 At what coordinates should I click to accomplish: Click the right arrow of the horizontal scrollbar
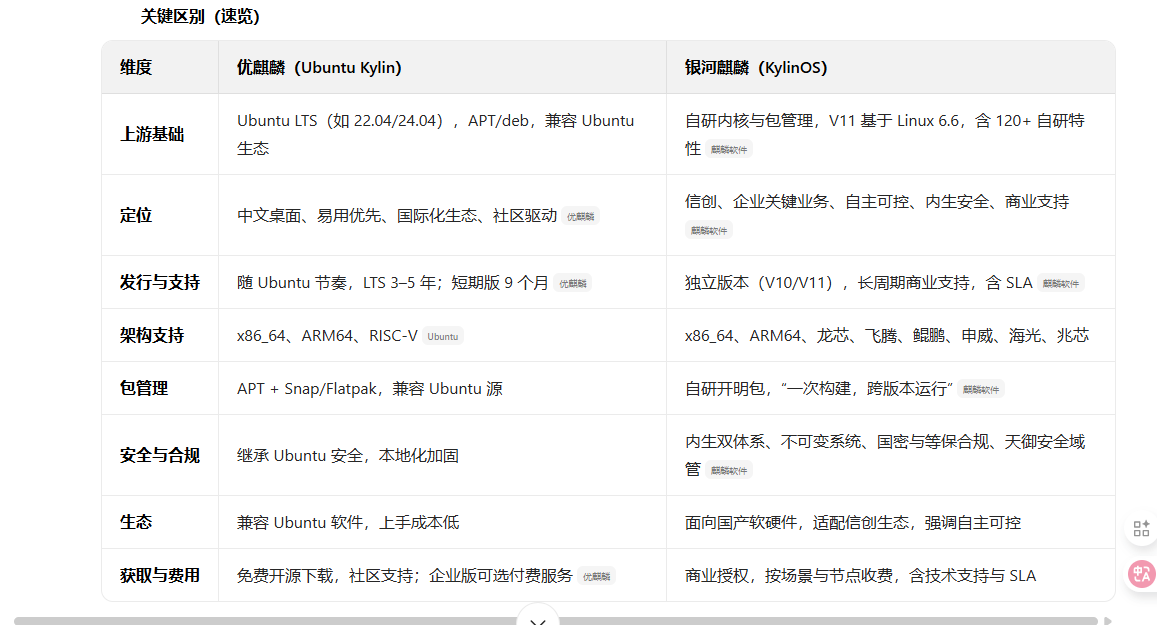coord(1108,621)
